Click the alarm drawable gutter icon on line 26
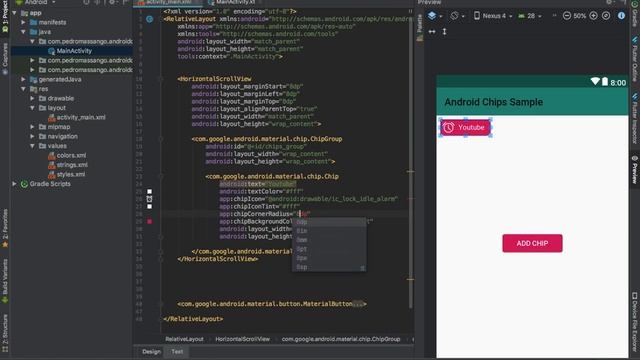Image resolution: width=640 pixels, height=360 pixels. [149, 199]
